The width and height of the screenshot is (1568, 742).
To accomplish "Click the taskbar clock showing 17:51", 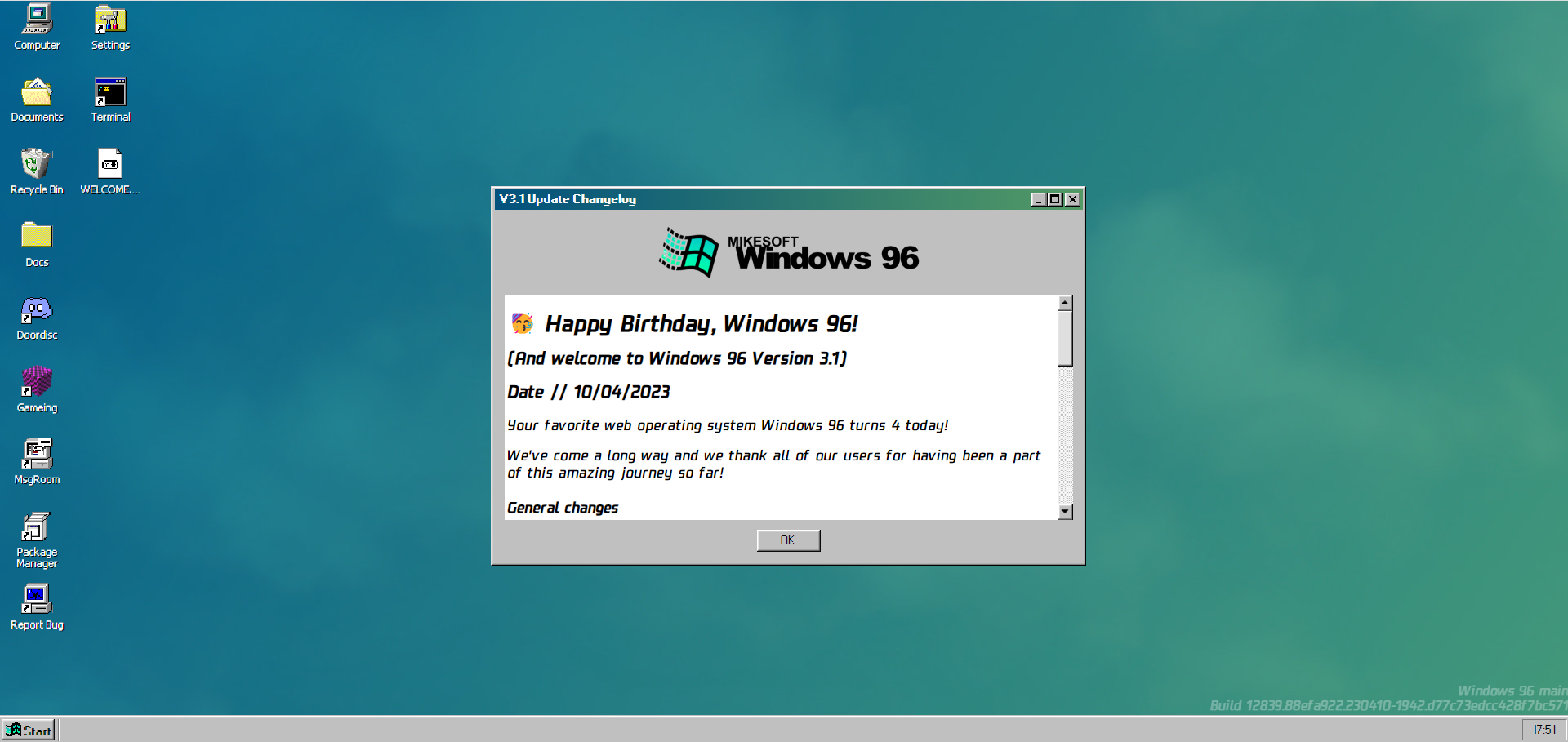I will click(x=1543, y=730).
